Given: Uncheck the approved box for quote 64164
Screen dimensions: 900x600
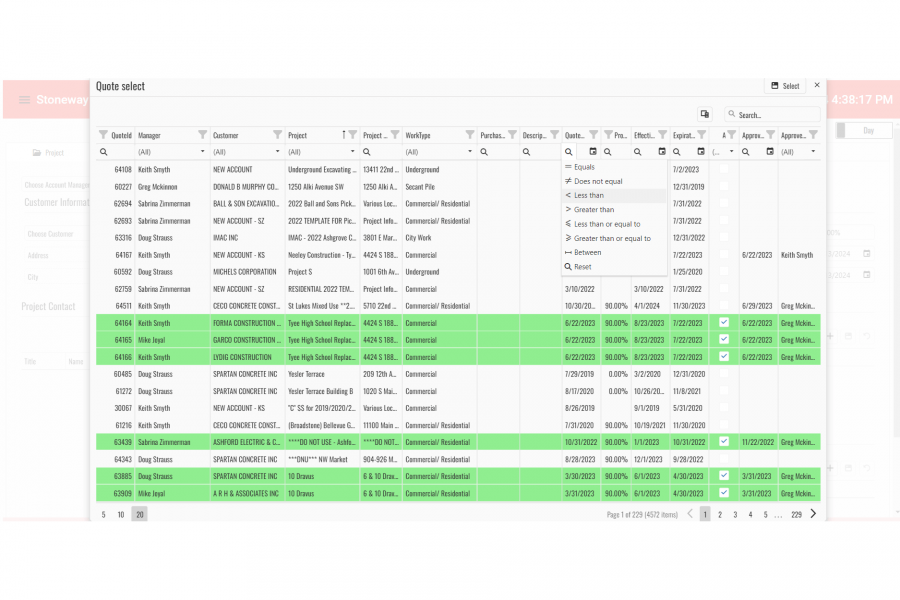Looking at the screenshot, I should point(724,322).
